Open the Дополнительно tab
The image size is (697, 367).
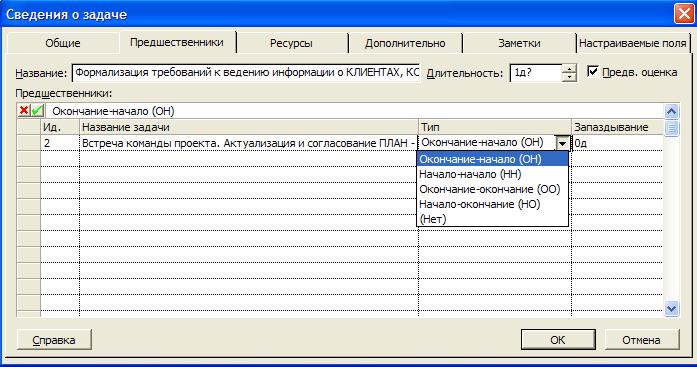click(x=405, y=43)
